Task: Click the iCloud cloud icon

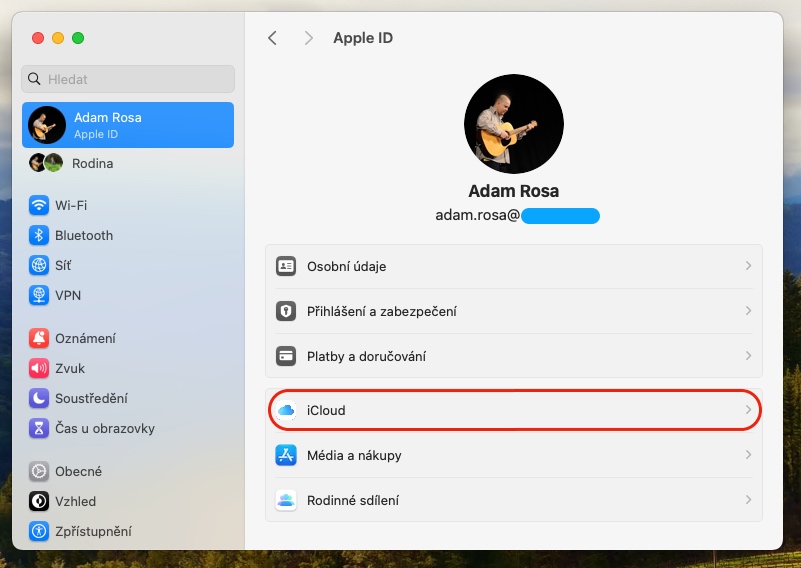Action: [x=286, y=410]
